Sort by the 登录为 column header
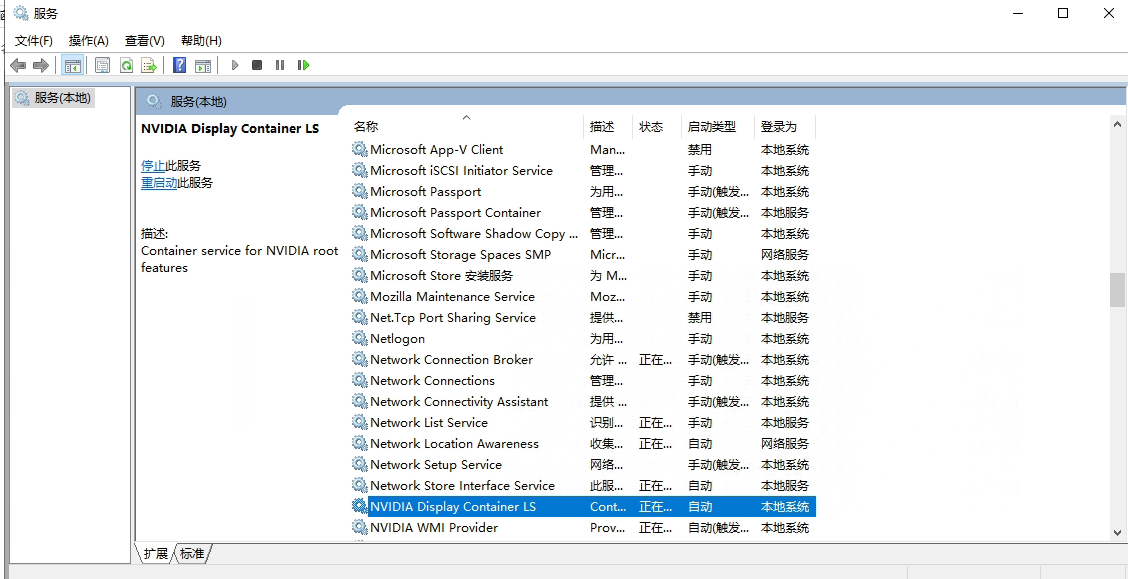The height and width of the screenshot is (579, 1128). (785, 127)
